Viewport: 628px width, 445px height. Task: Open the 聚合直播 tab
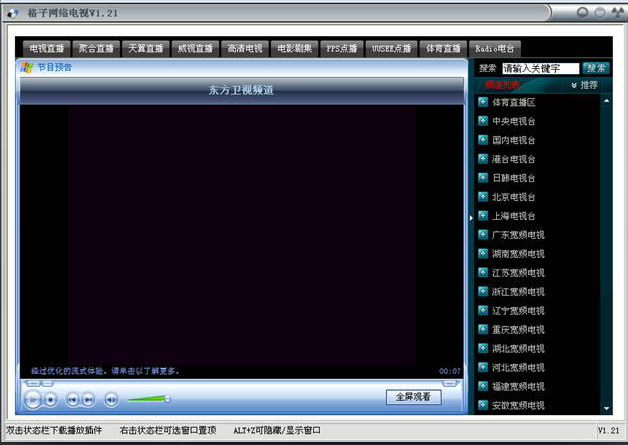point(96,49)
